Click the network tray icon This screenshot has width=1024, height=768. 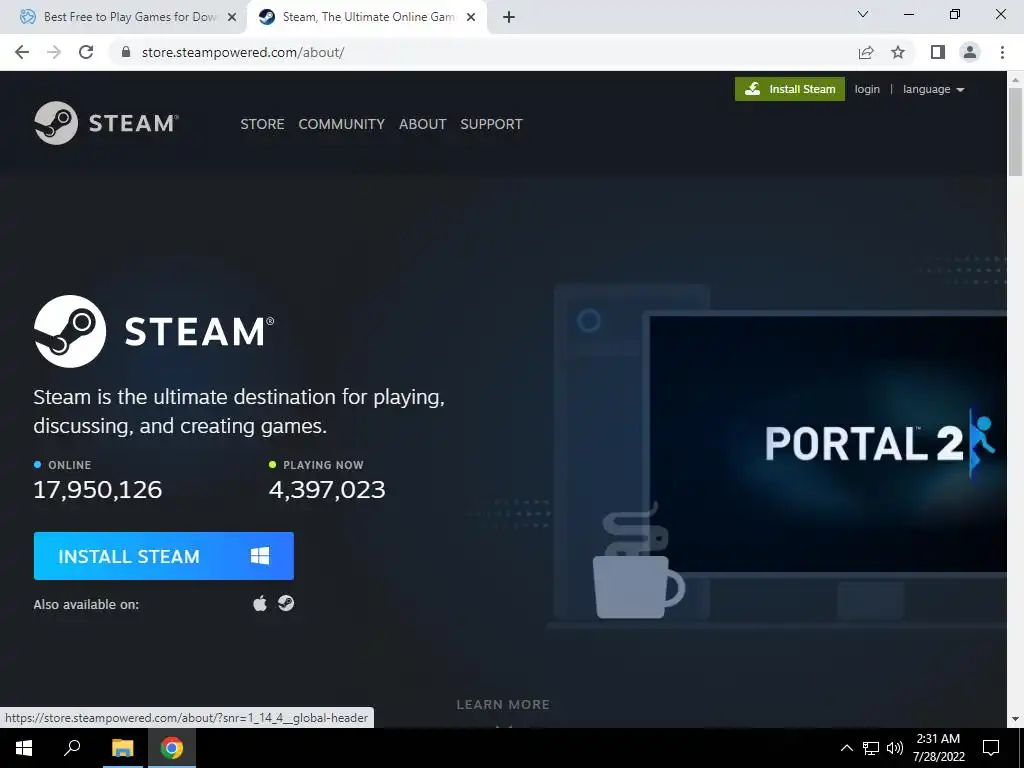pyautogui.click(x=871, y=748)
